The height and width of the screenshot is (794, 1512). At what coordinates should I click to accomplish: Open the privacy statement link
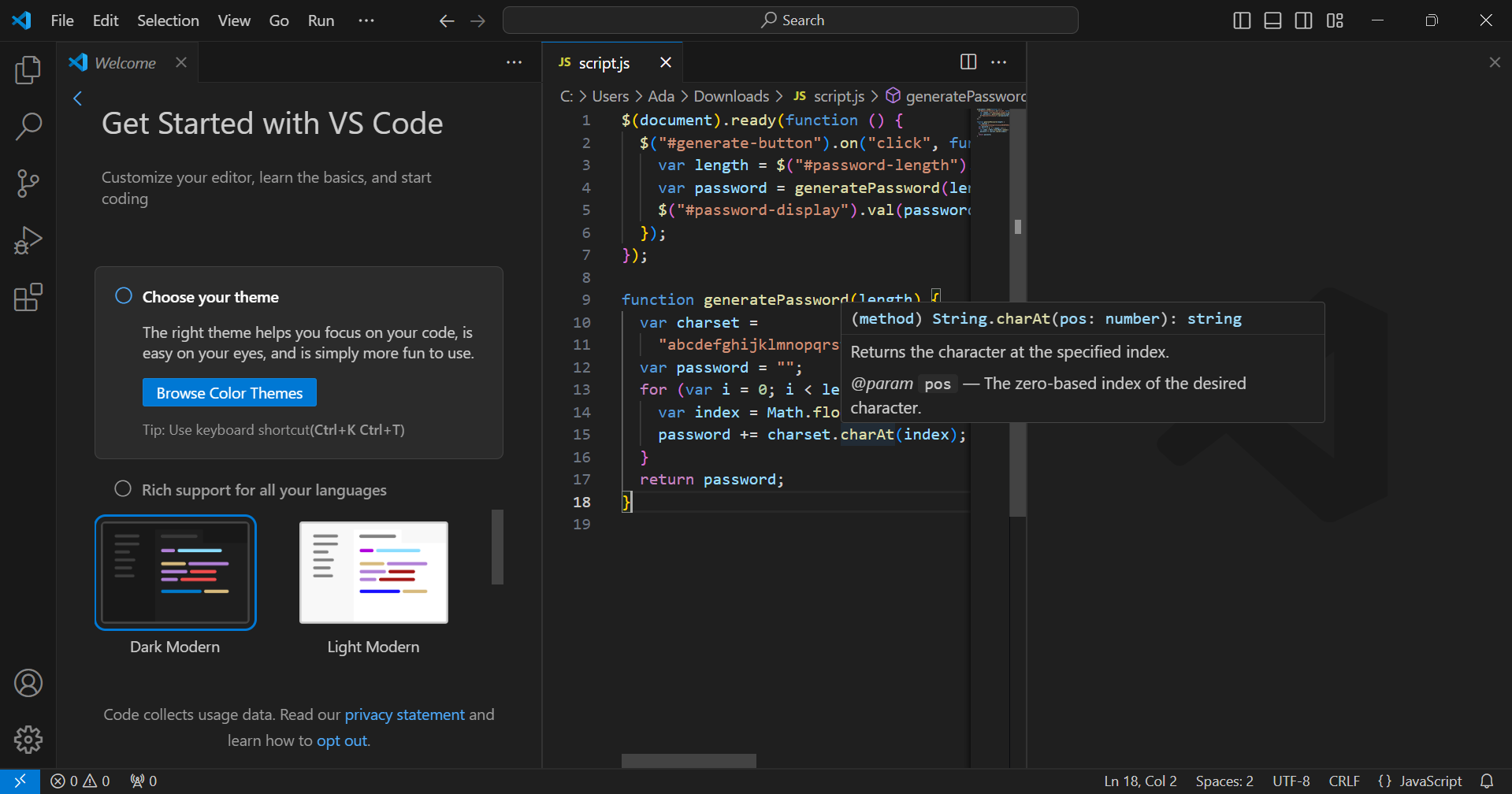click(405, 714)
